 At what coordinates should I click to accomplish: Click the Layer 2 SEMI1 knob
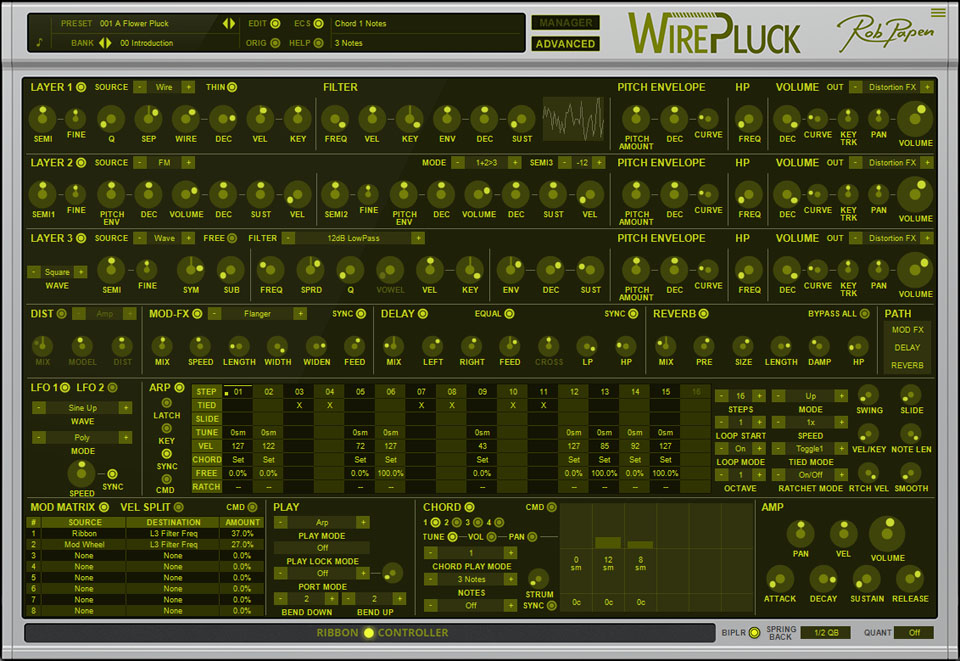(x=42, y=193)
